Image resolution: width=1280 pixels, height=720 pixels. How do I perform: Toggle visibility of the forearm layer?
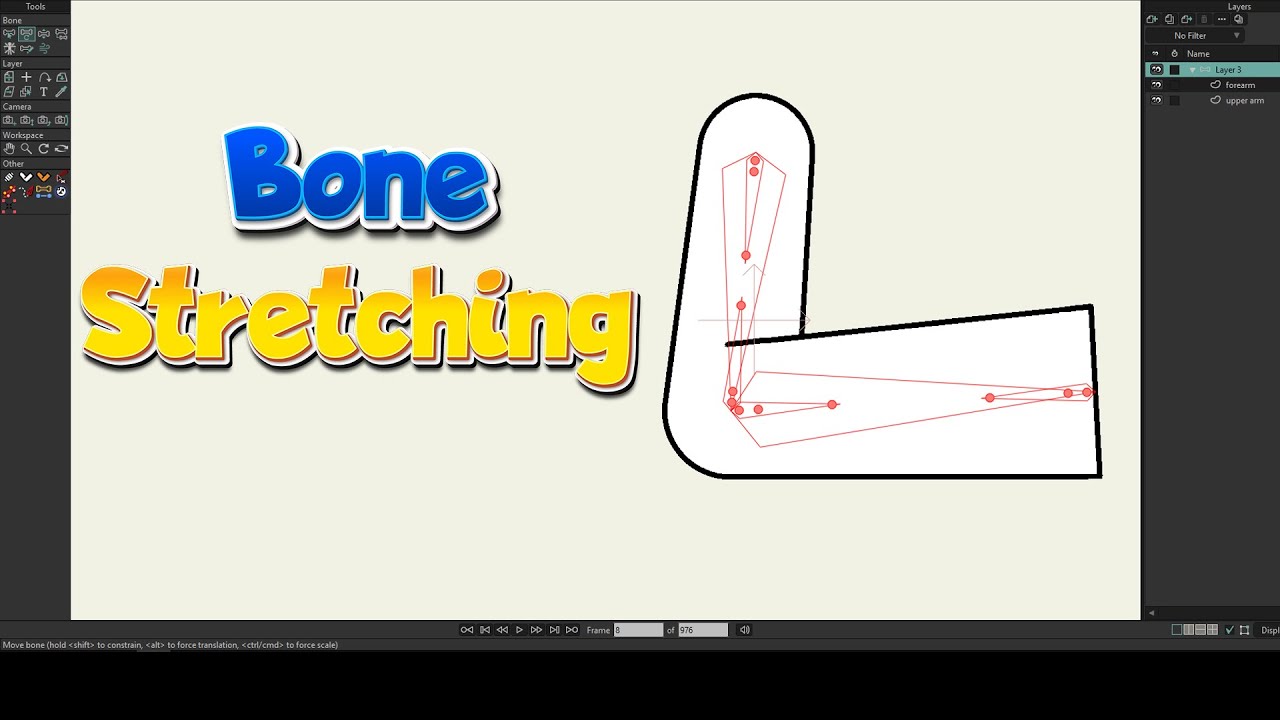tap(1157, 85)
